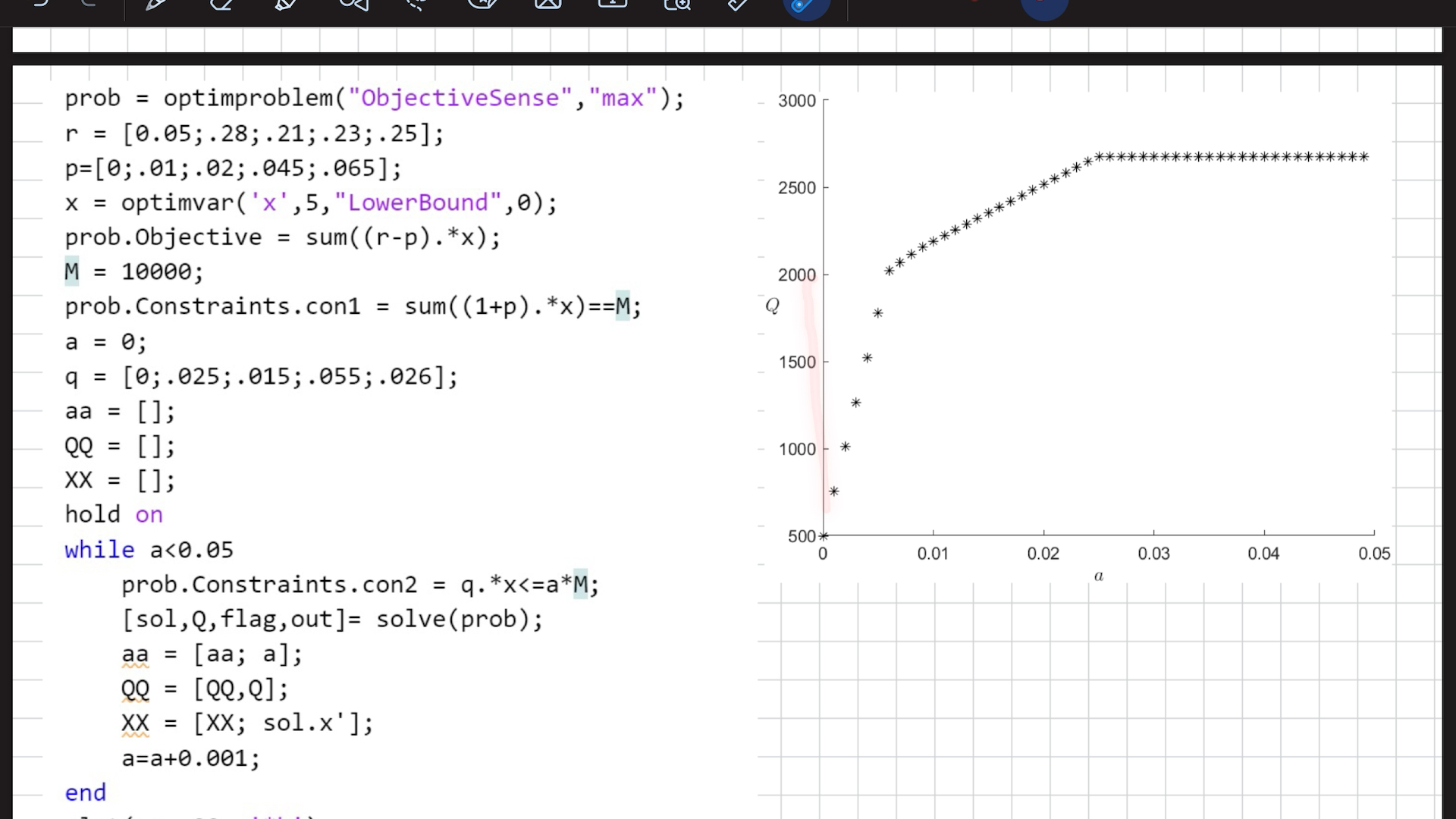Select the eraser tool in the toolbar
Image resolution: width=1456 pixels, height=819 pixels.
[x=221, y=5]
